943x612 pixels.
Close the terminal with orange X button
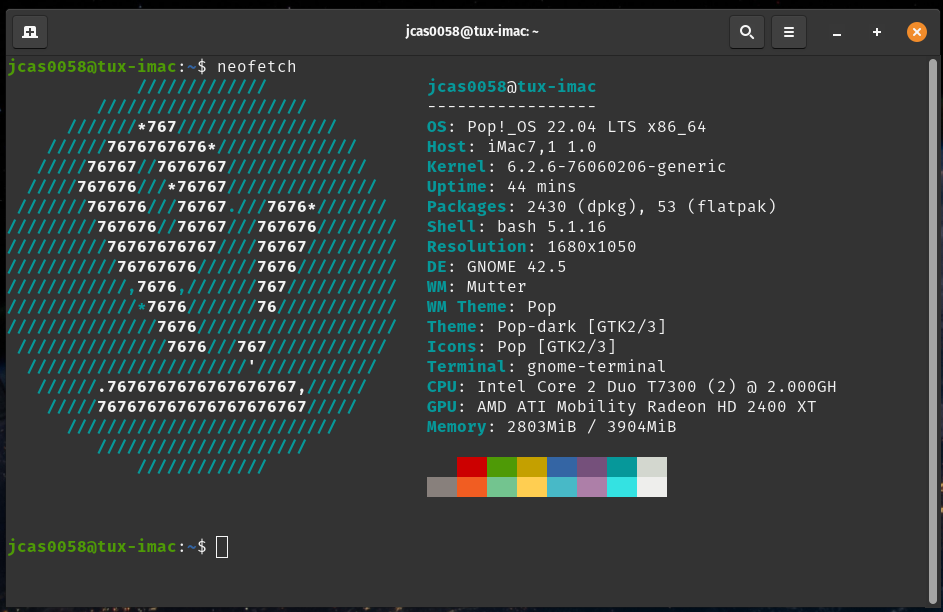[x=916, y=32]
